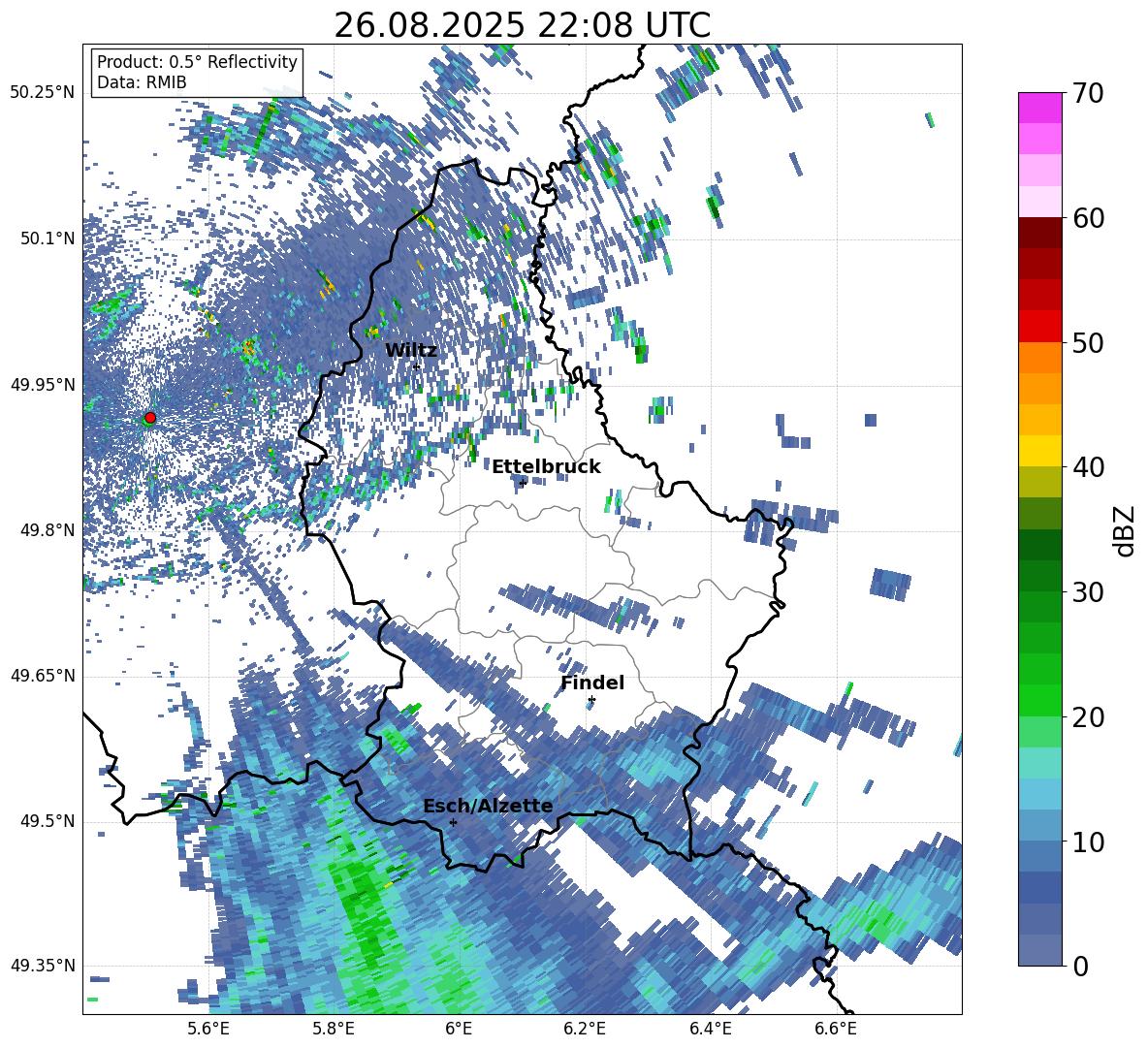The image size is (1148, 1048).
Task: Click the 49.95°N latitude label
Action: 43,385
